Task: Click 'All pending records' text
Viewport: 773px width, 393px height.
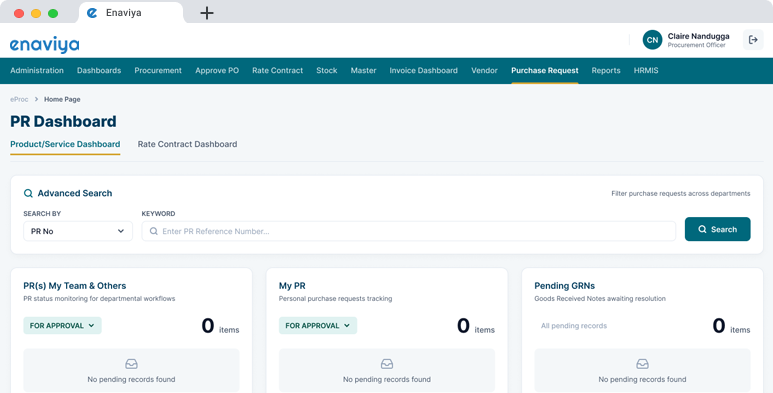Action: 574,325
